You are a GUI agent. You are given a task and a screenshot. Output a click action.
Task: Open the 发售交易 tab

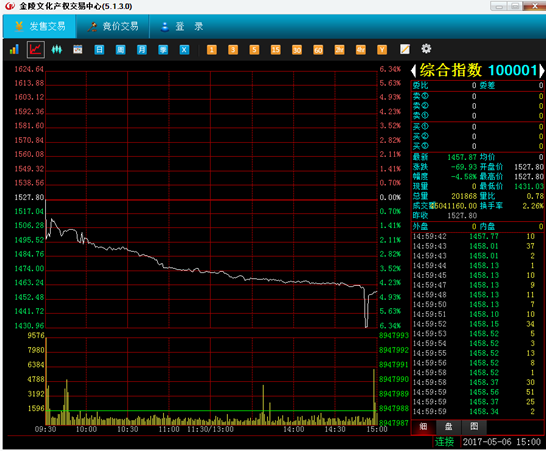pyautogui.click(x=39, y=26)
